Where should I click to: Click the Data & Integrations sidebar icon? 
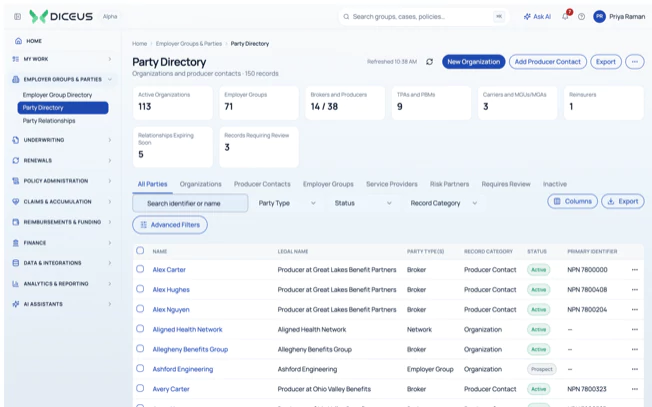pyautogui.click(x=16, y=263)
